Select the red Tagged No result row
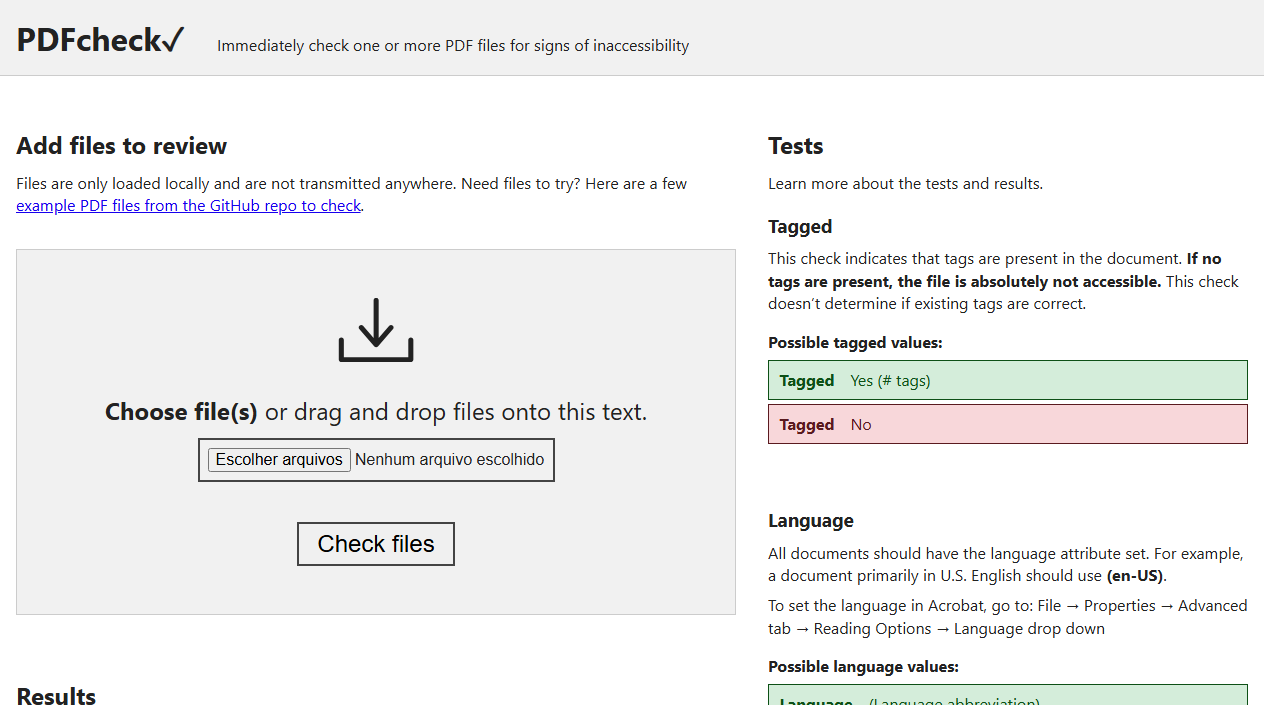 pos(1007,424)
